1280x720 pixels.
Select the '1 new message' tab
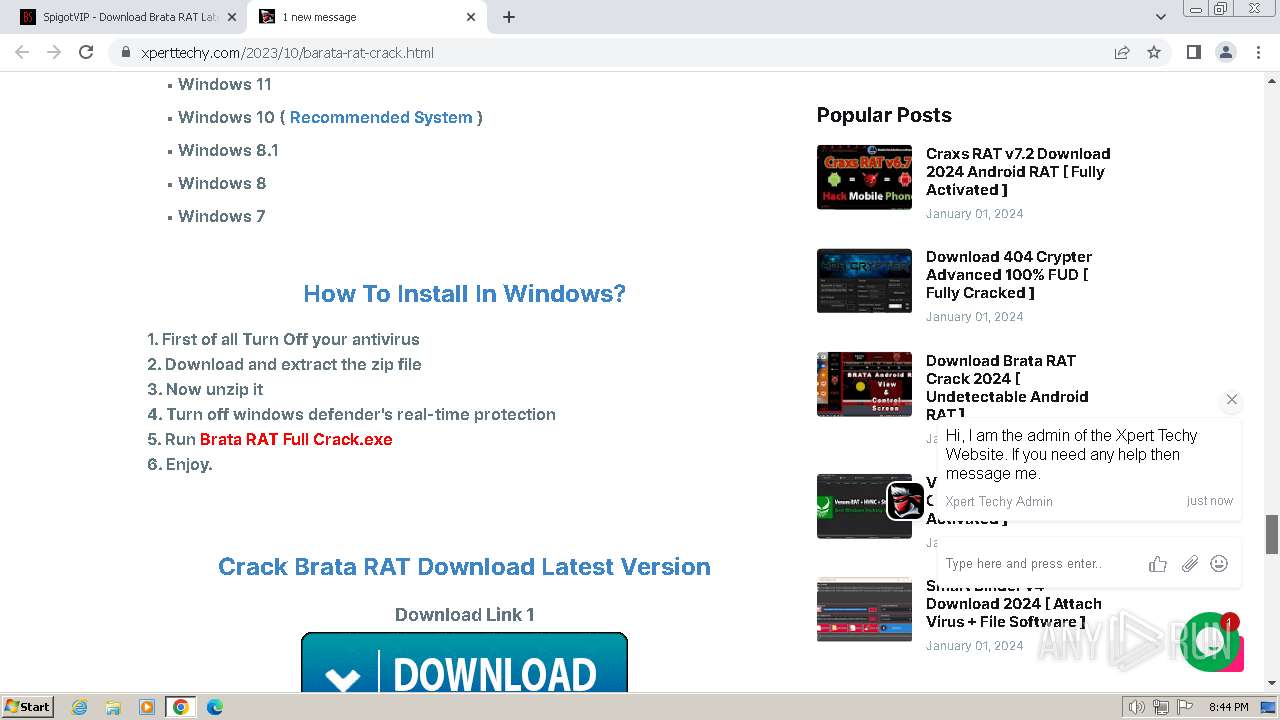click(368, 17)
